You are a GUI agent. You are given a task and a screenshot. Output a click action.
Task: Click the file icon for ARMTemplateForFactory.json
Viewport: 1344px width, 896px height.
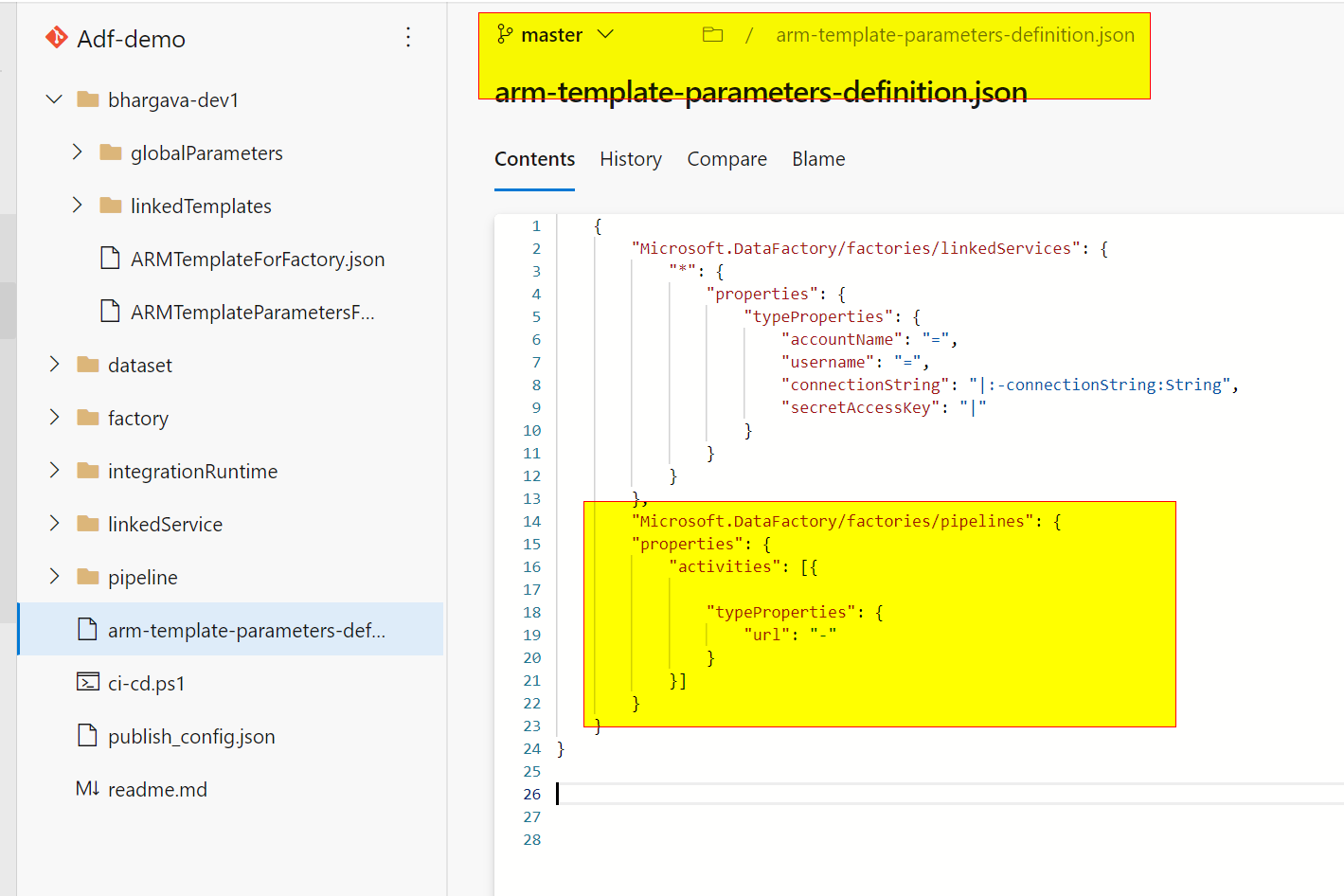[x=110, y=258]
